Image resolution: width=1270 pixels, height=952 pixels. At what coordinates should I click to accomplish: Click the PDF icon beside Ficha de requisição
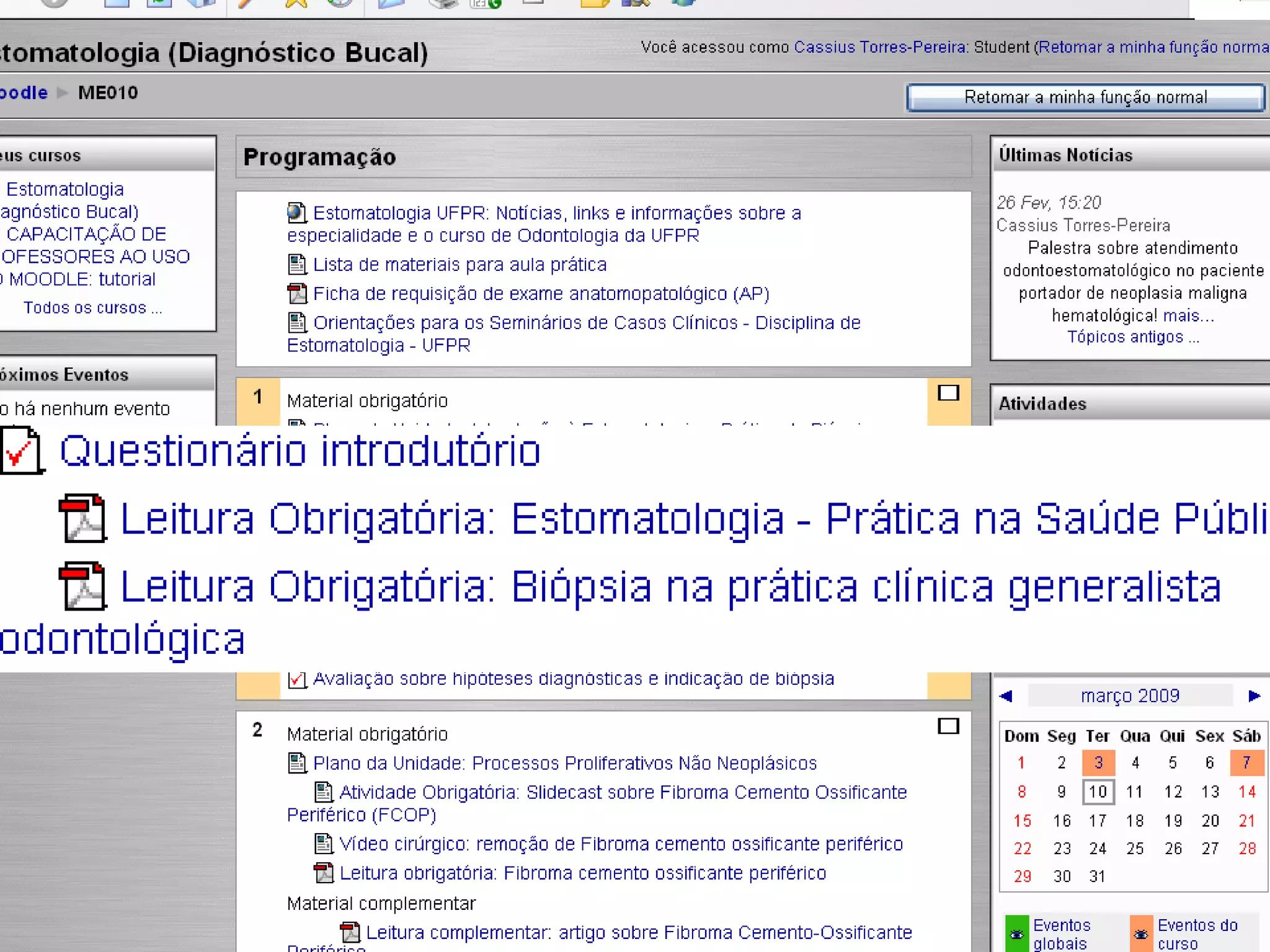click(x=297, y=294)
